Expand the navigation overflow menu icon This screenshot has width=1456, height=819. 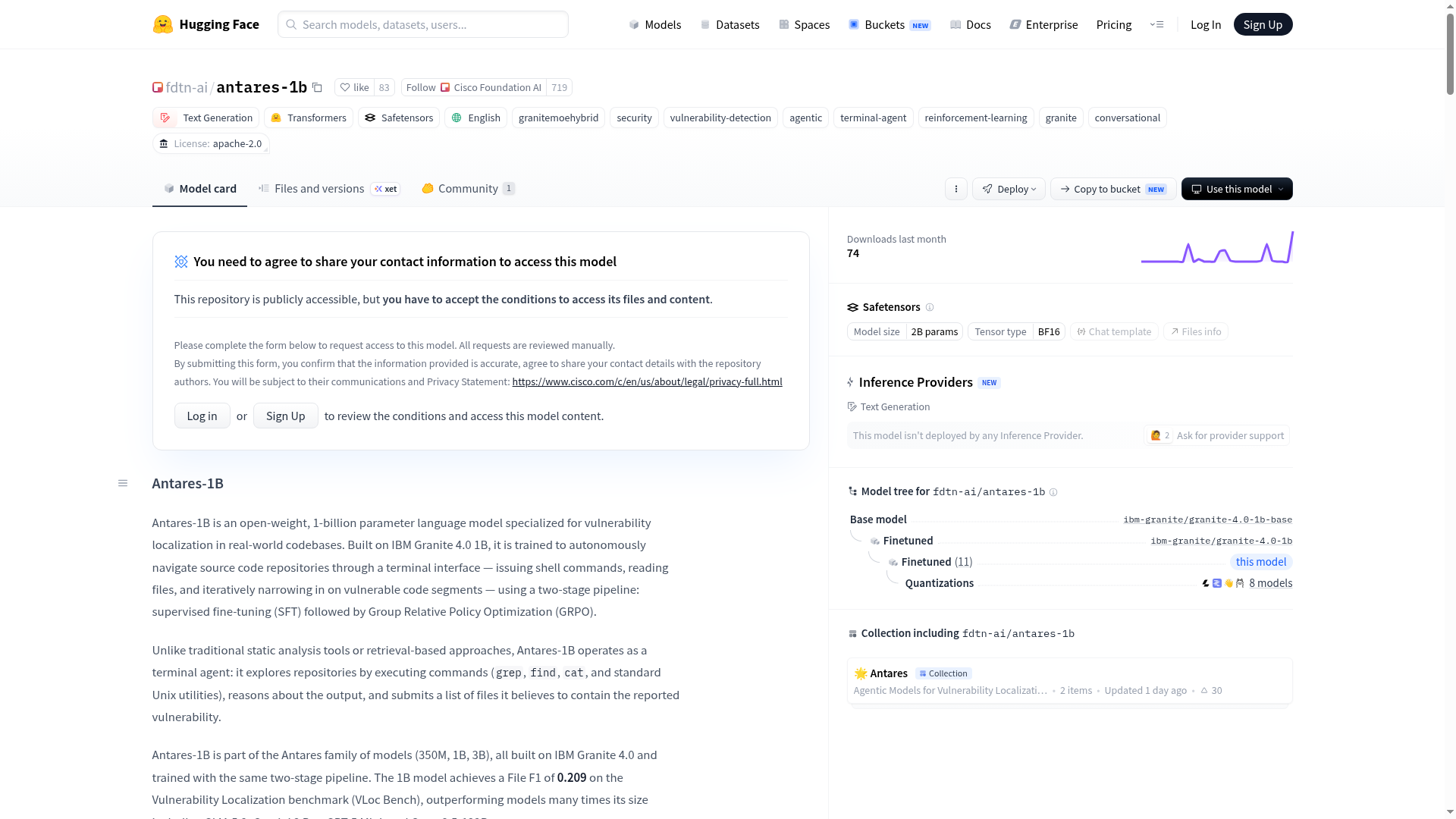[x=1156, y=24]
